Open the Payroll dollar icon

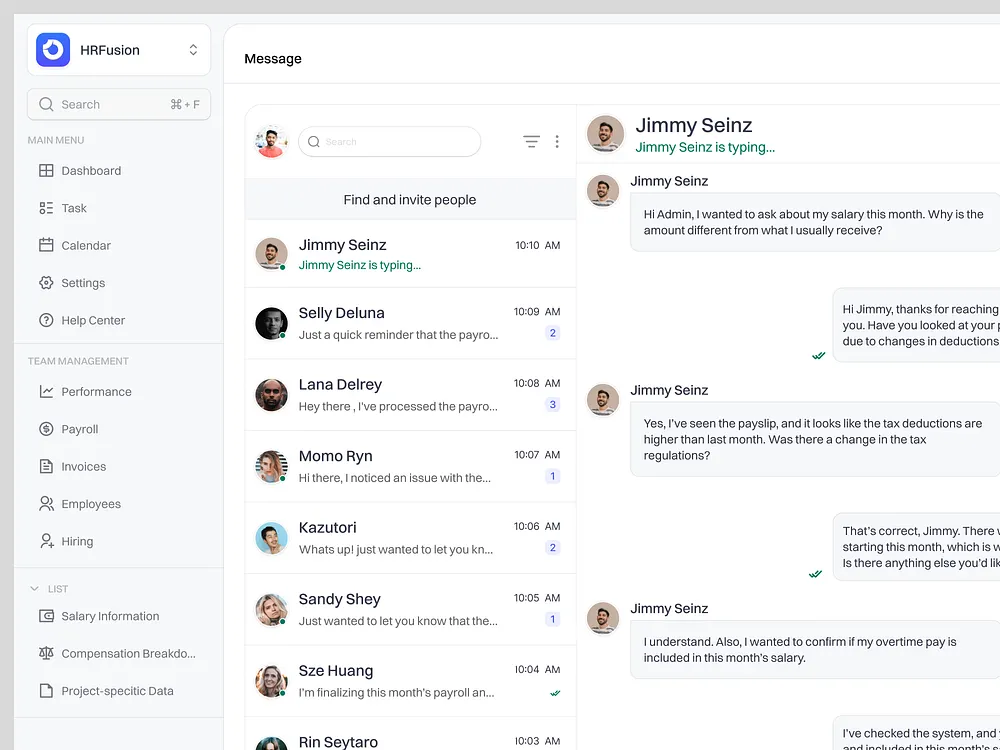pos(46,428)
